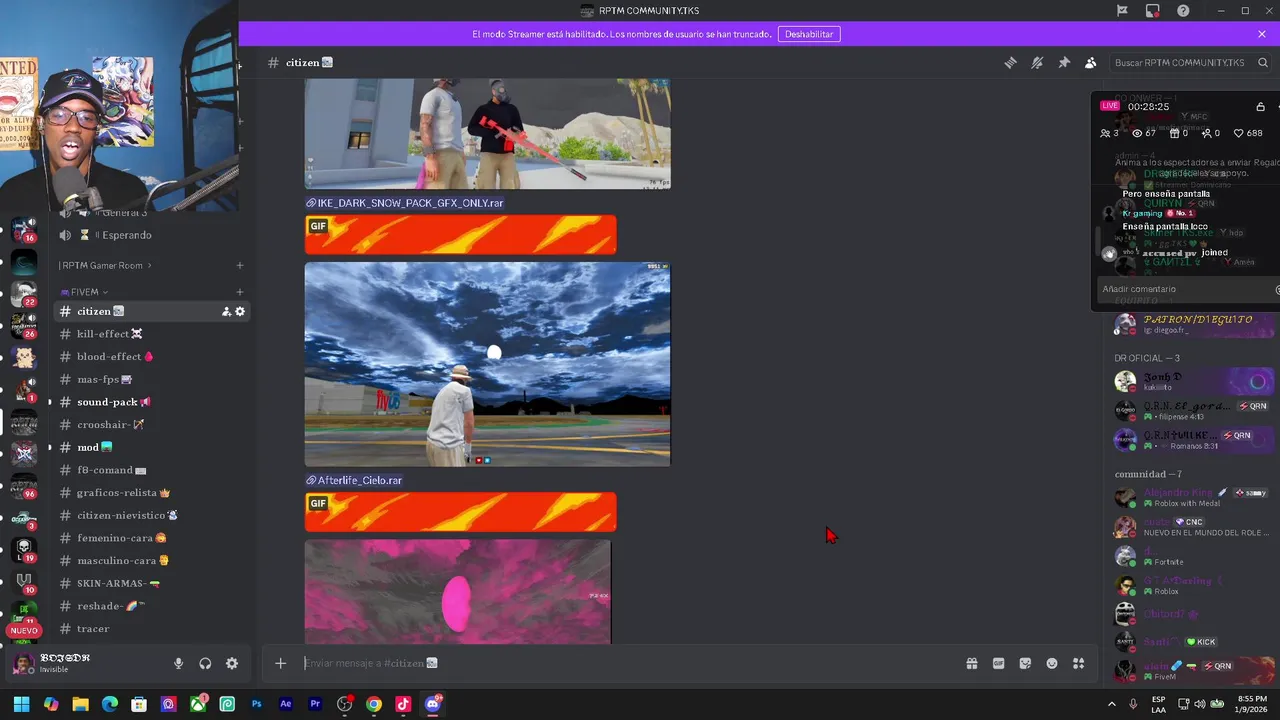Open the tracer channel
The image size is (1280, 720).
[150, 628]
